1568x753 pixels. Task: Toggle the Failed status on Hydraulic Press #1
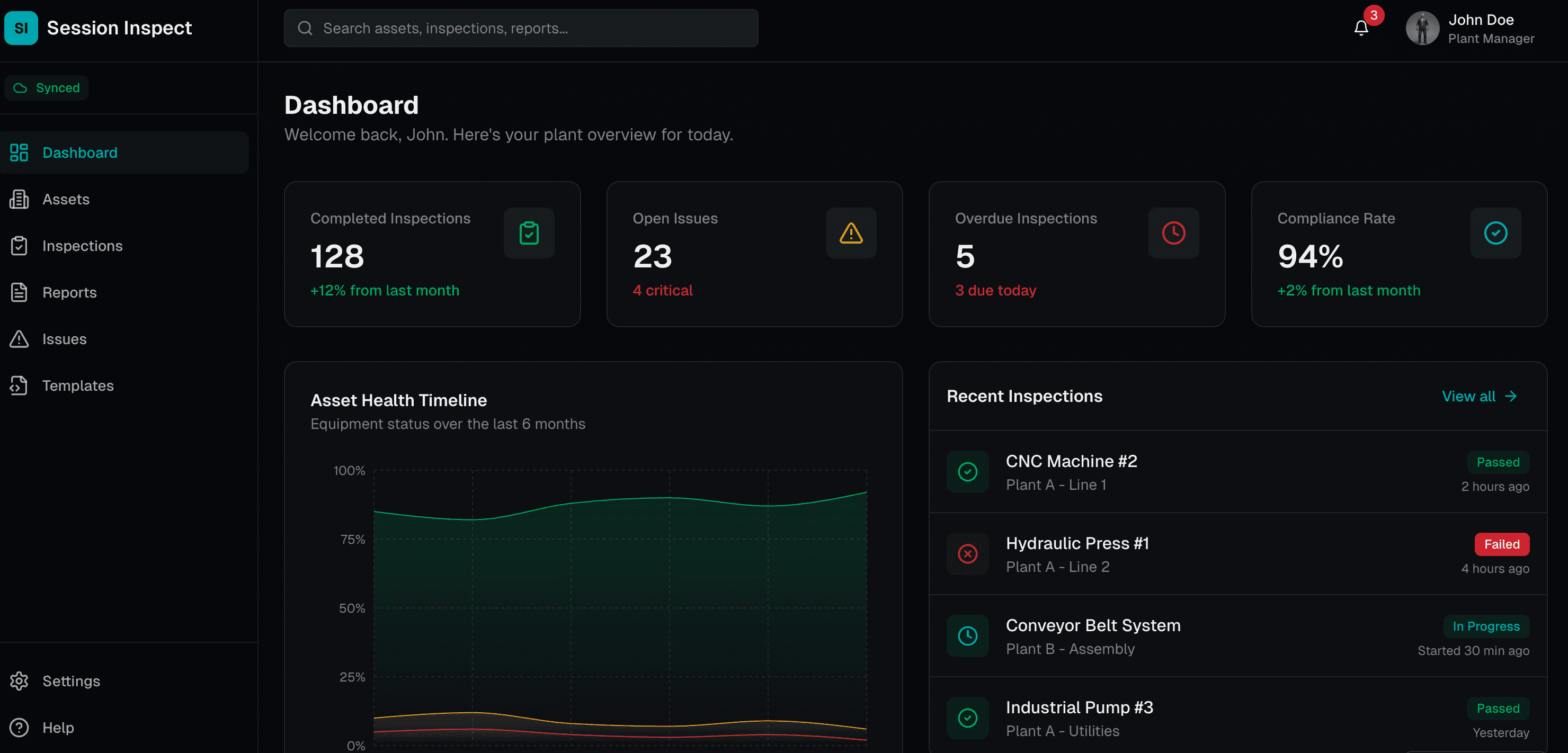coord(1502,544)
